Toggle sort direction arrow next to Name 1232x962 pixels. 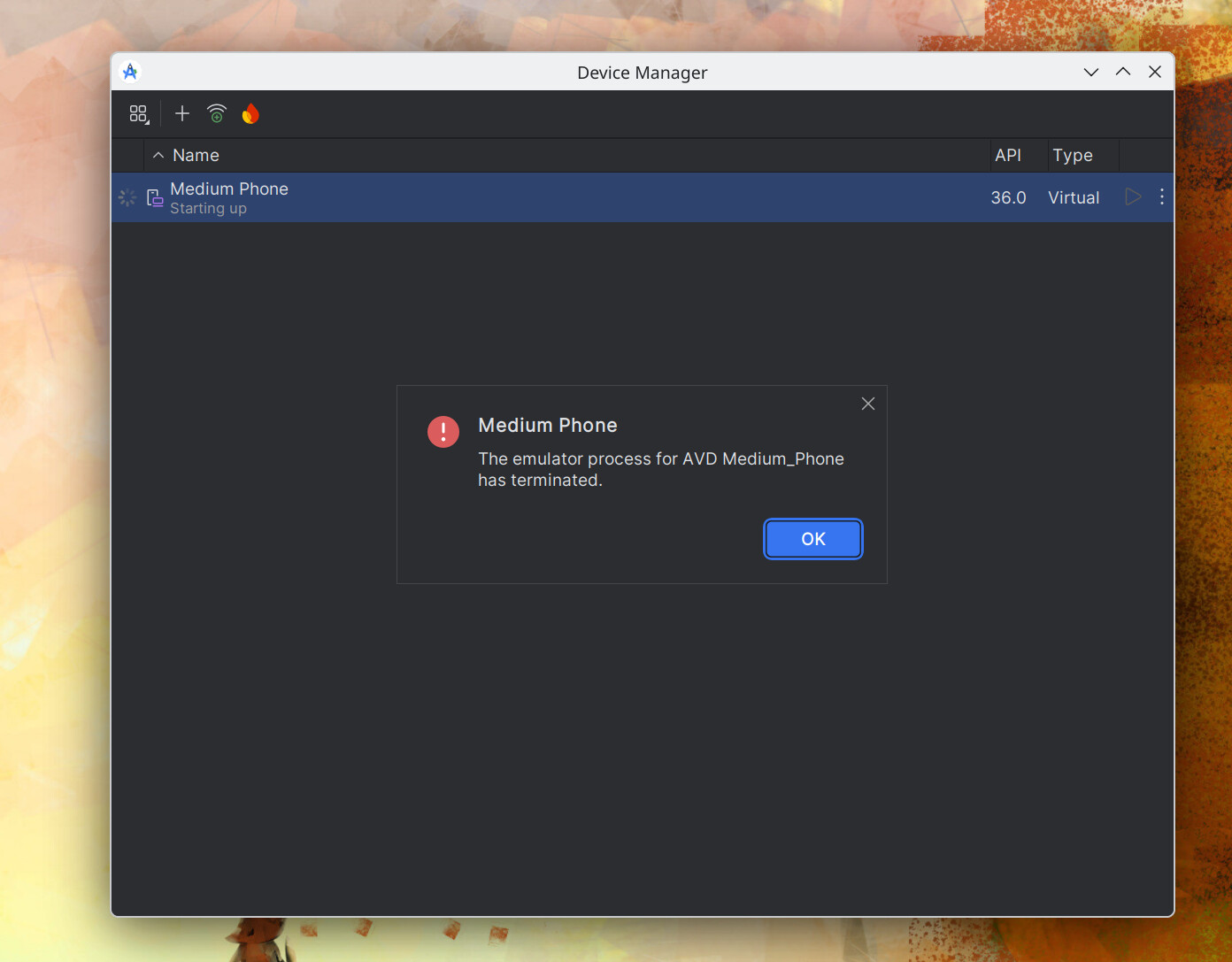click(x=158, y=156)
